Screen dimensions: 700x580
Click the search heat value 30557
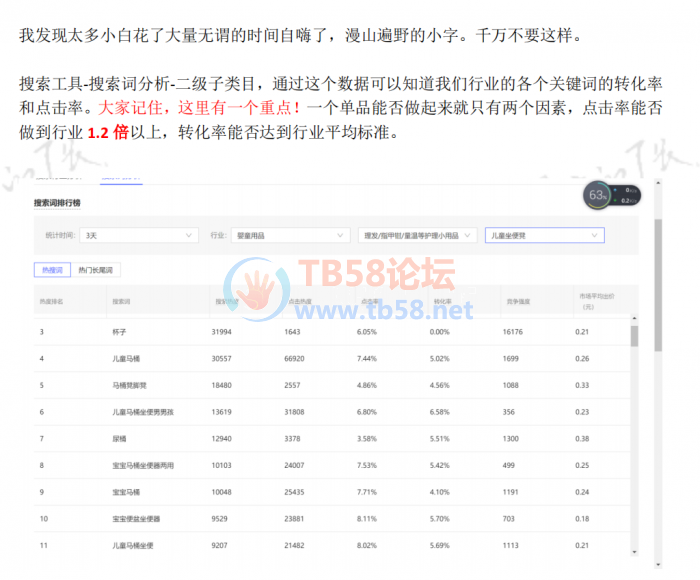click(x=221, y=359)
